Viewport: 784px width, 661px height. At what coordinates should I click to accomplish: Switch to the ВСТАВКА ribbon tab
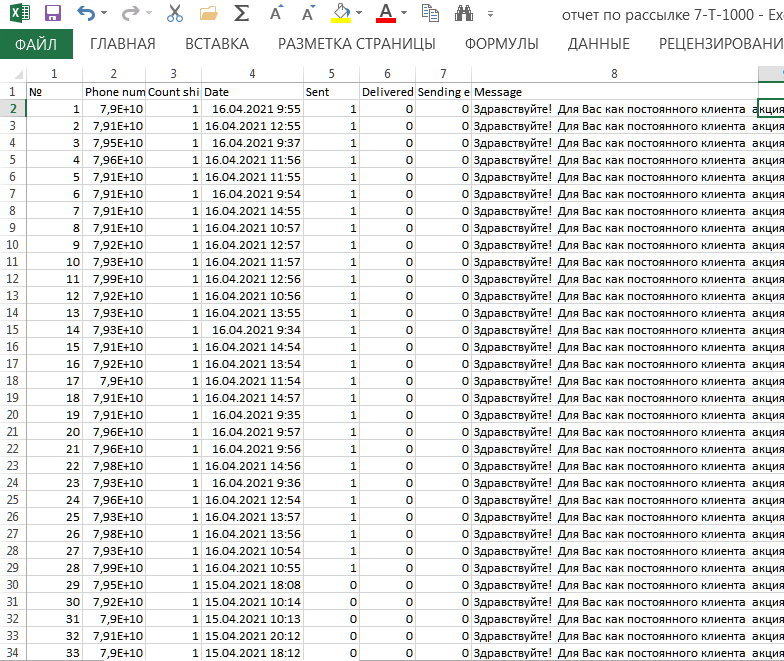click(217, 44)
